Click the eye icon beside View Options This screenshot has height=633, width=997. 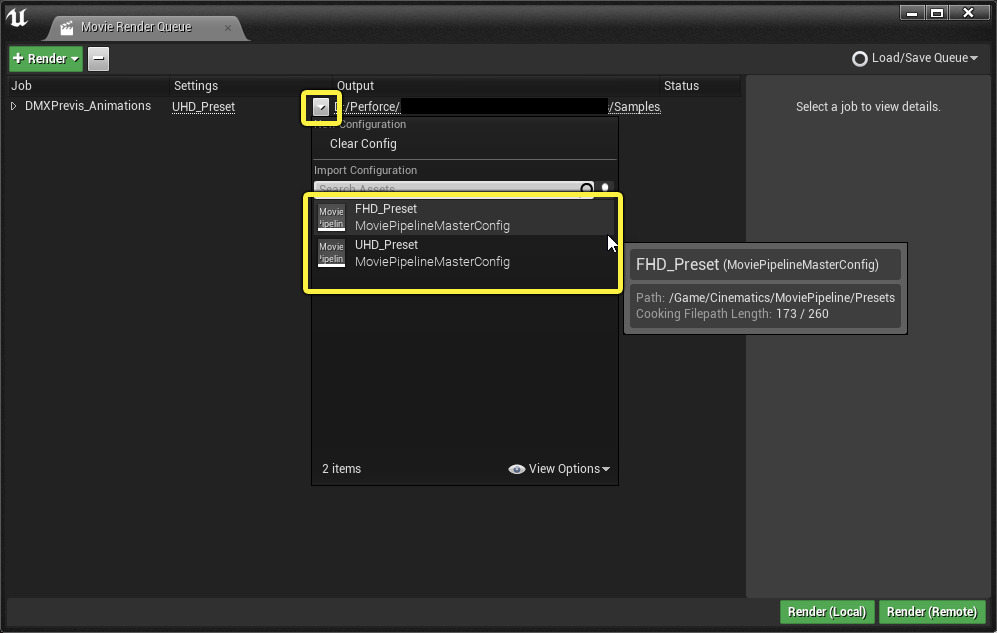(516, 468)
